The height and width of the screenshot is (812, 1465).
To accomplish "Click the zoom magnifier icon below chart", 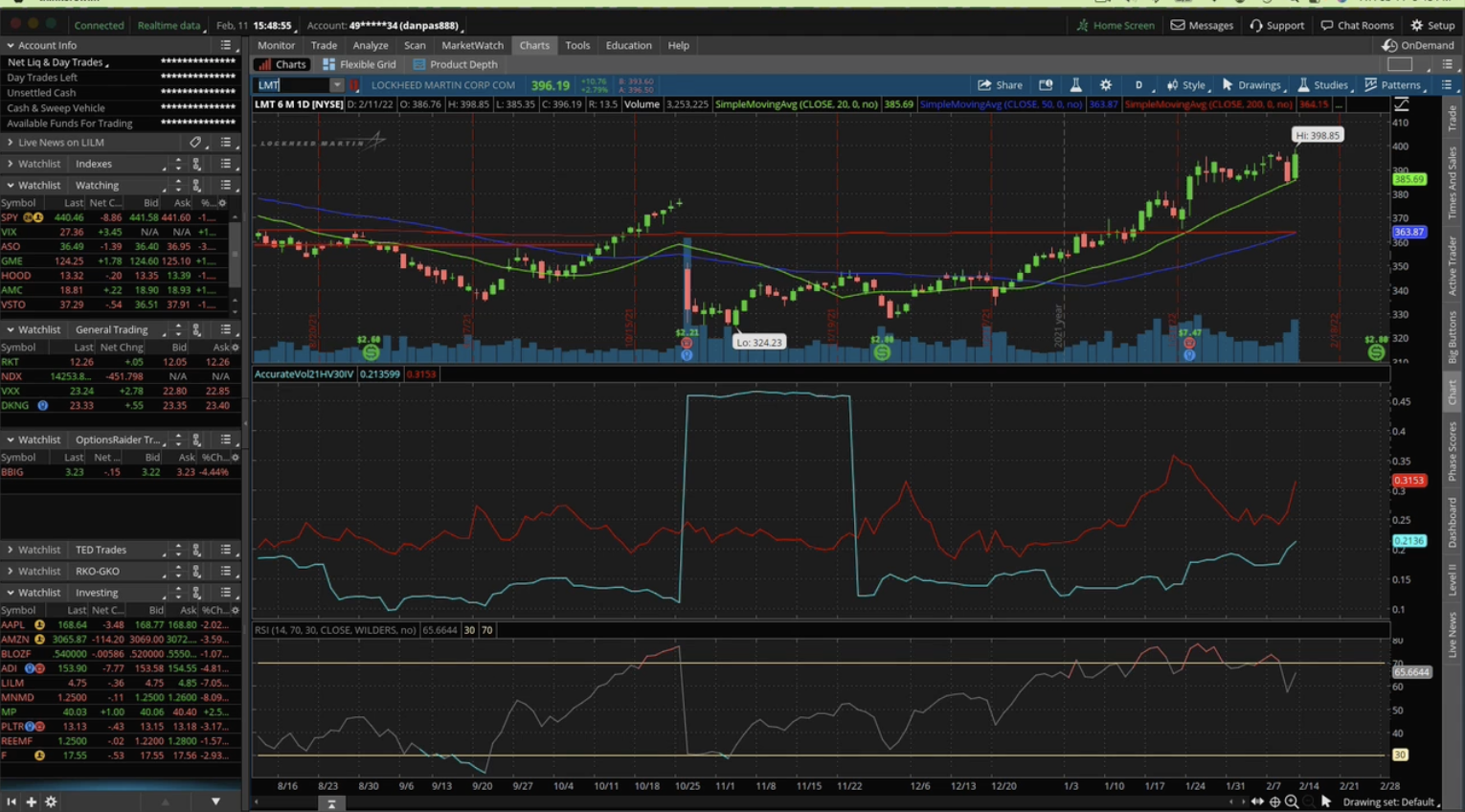I will coord(1292,801).
